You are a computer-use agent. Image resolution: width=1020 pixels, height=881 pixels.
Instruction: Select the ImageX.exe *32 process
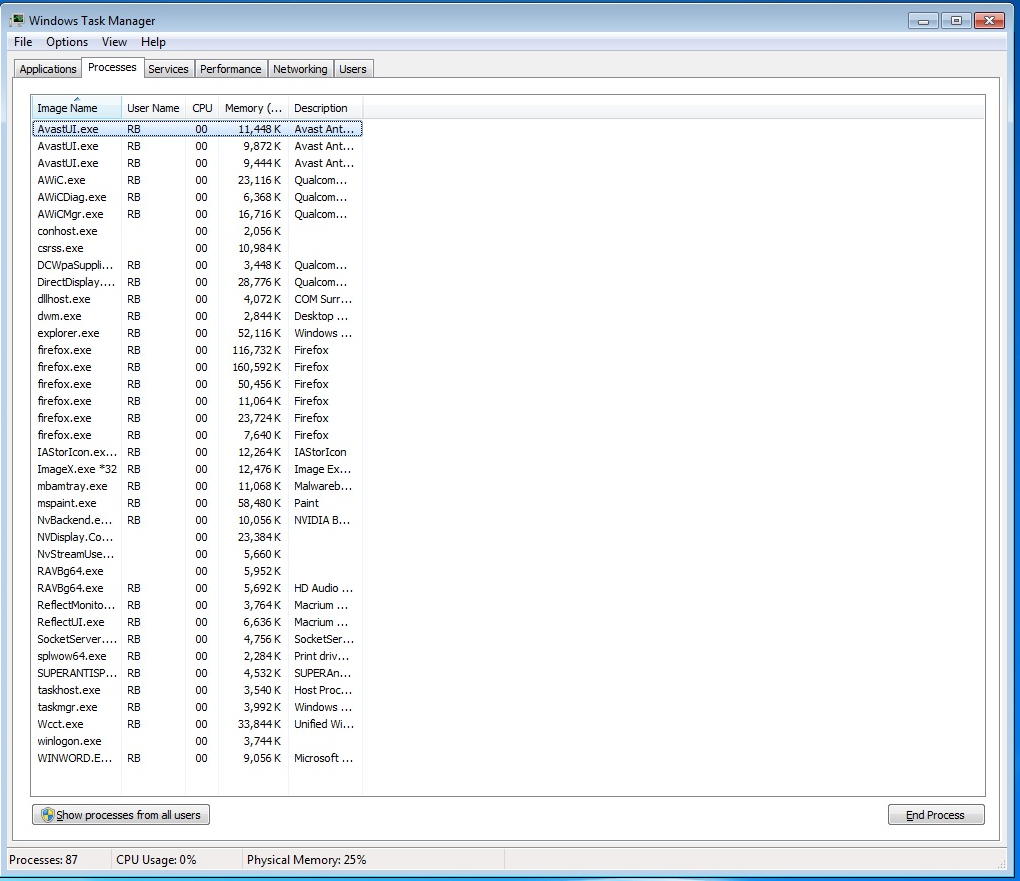point(197,469)
